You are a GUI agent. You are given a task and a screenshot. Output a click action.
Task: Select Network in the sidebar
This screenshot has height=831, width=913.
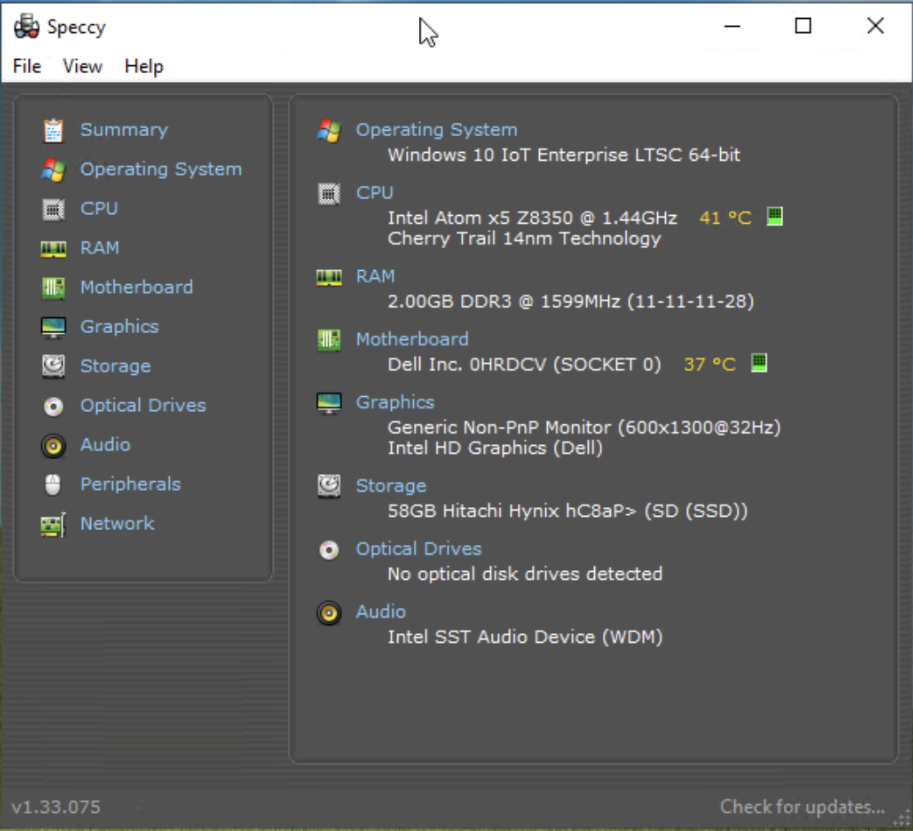tap(117, 524)
